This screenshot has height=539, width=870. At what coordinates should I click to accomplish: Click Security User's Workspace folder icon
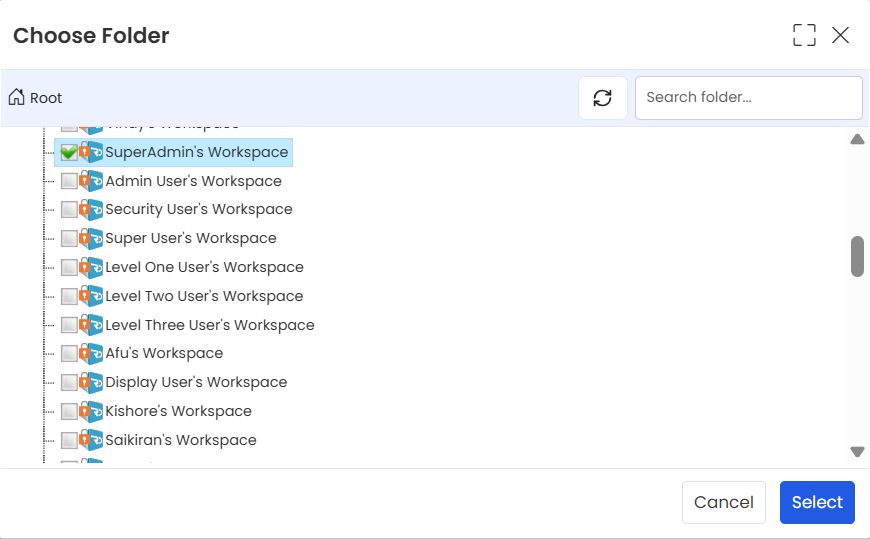click(x=91, y=209)
